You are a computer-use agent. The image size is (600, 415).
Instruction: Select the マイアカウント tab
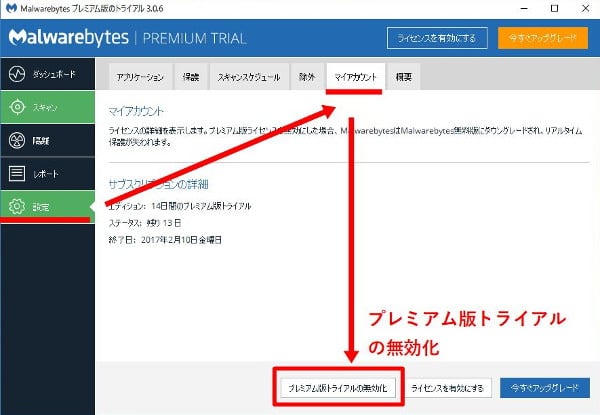tap(357, 77)
